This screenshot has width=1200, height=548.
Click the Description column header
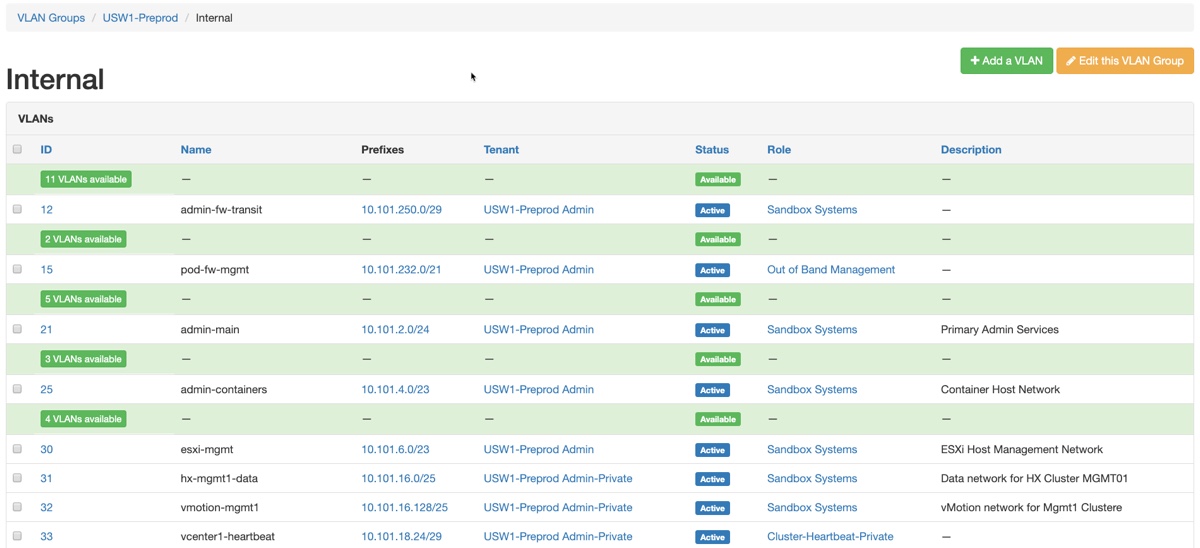point(970,150)
